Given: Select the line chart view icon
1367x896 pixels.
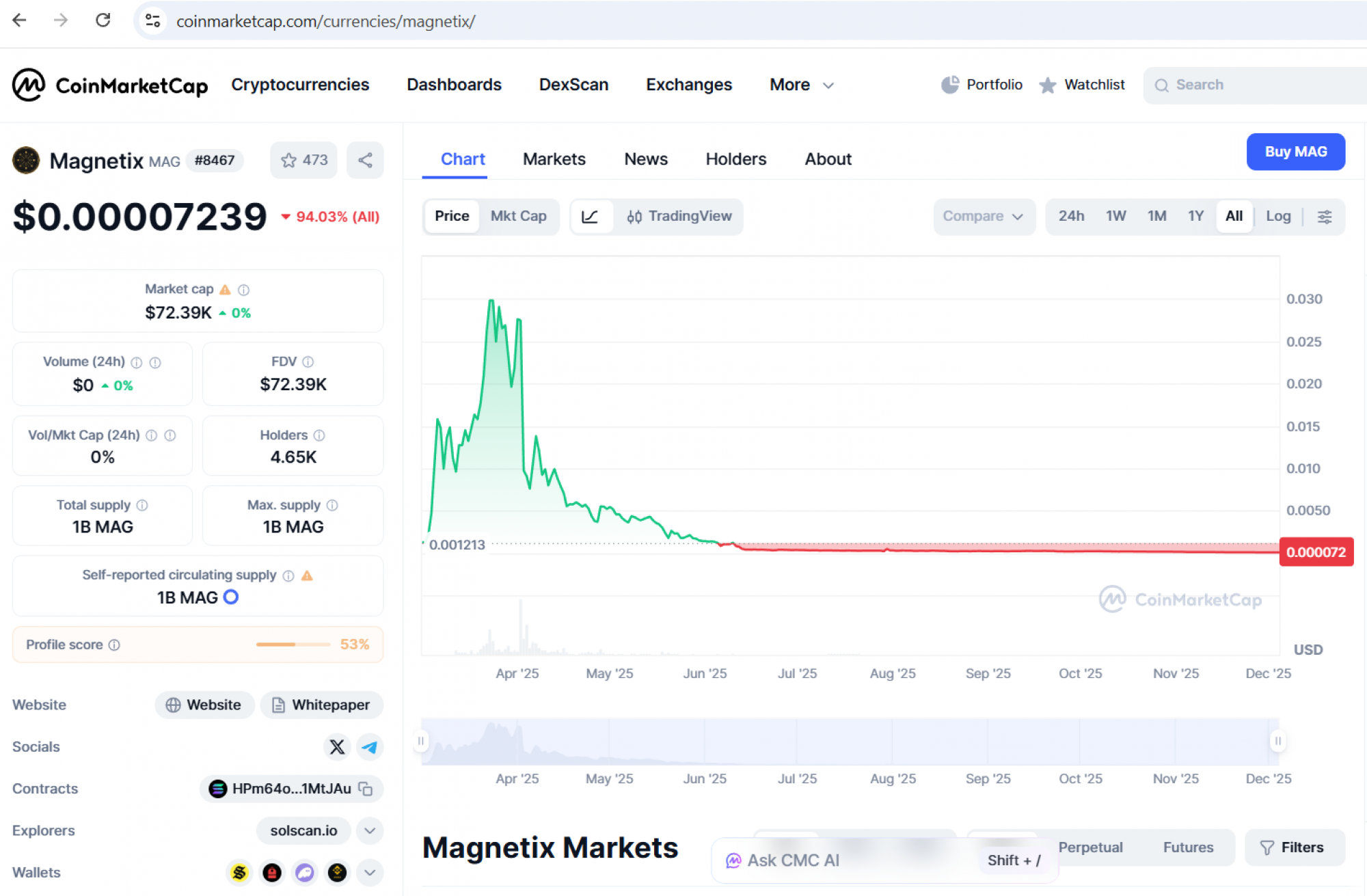Looking at the screenshot, I should pos(590,217).
